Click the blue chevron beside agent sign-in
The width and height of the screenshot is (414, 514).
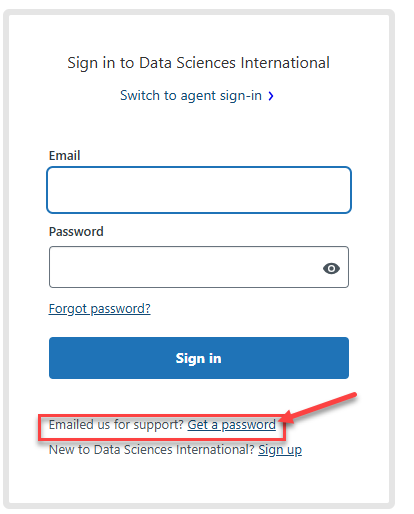click(271, 96)
